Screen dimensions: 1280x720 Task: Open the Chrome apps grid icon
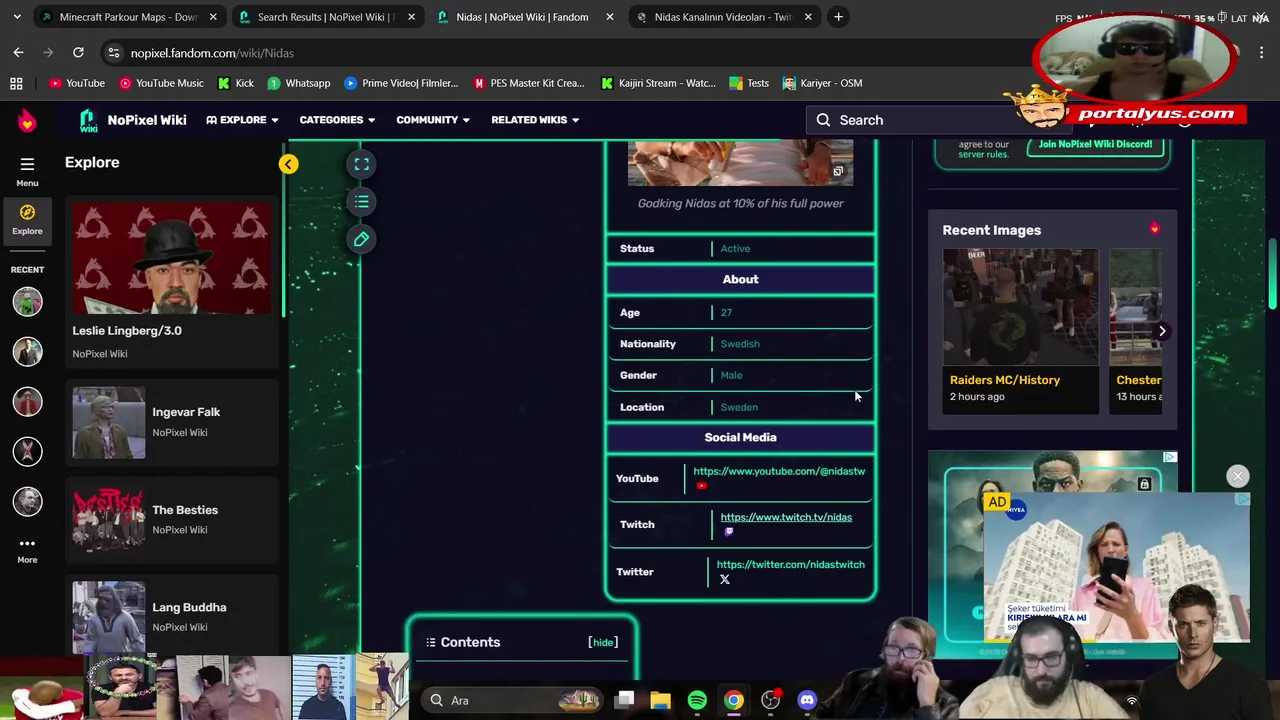pyautogui.click(x=16, y=83)
